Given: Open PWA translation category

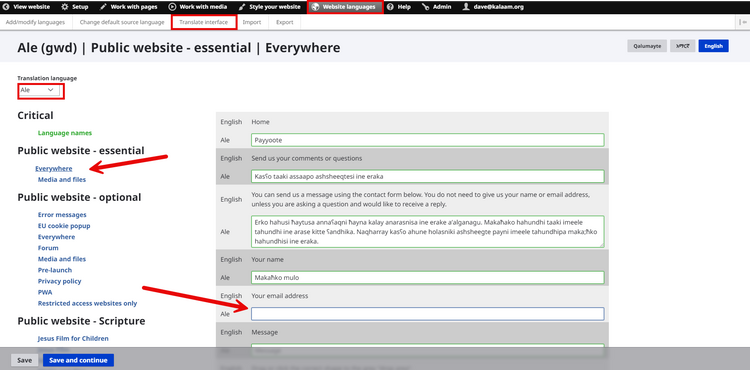Looking at the screenshot, I should [x=45, y=292].
